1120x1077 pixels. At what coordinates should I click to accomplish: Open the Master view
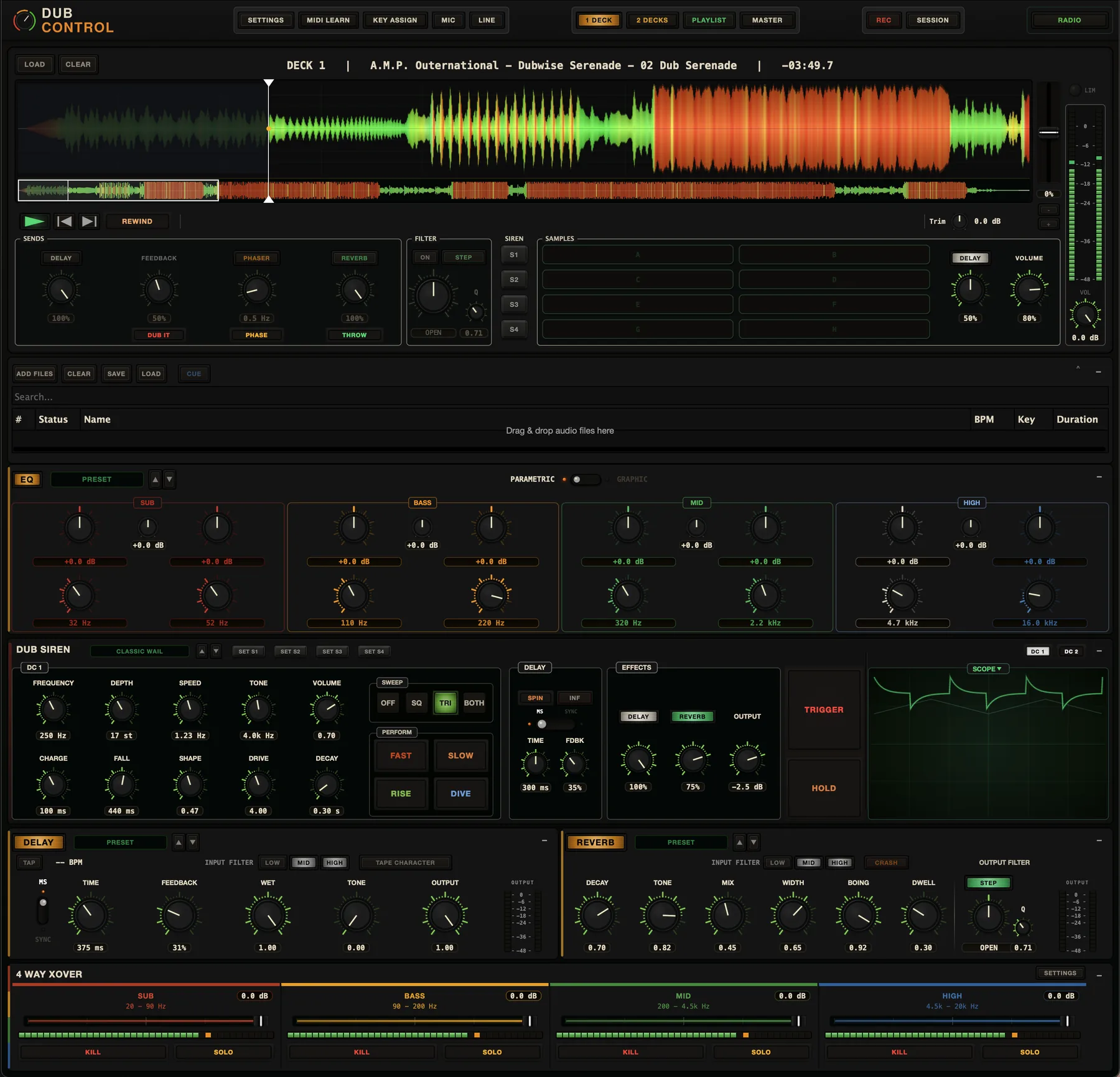(x=767, y=21)
